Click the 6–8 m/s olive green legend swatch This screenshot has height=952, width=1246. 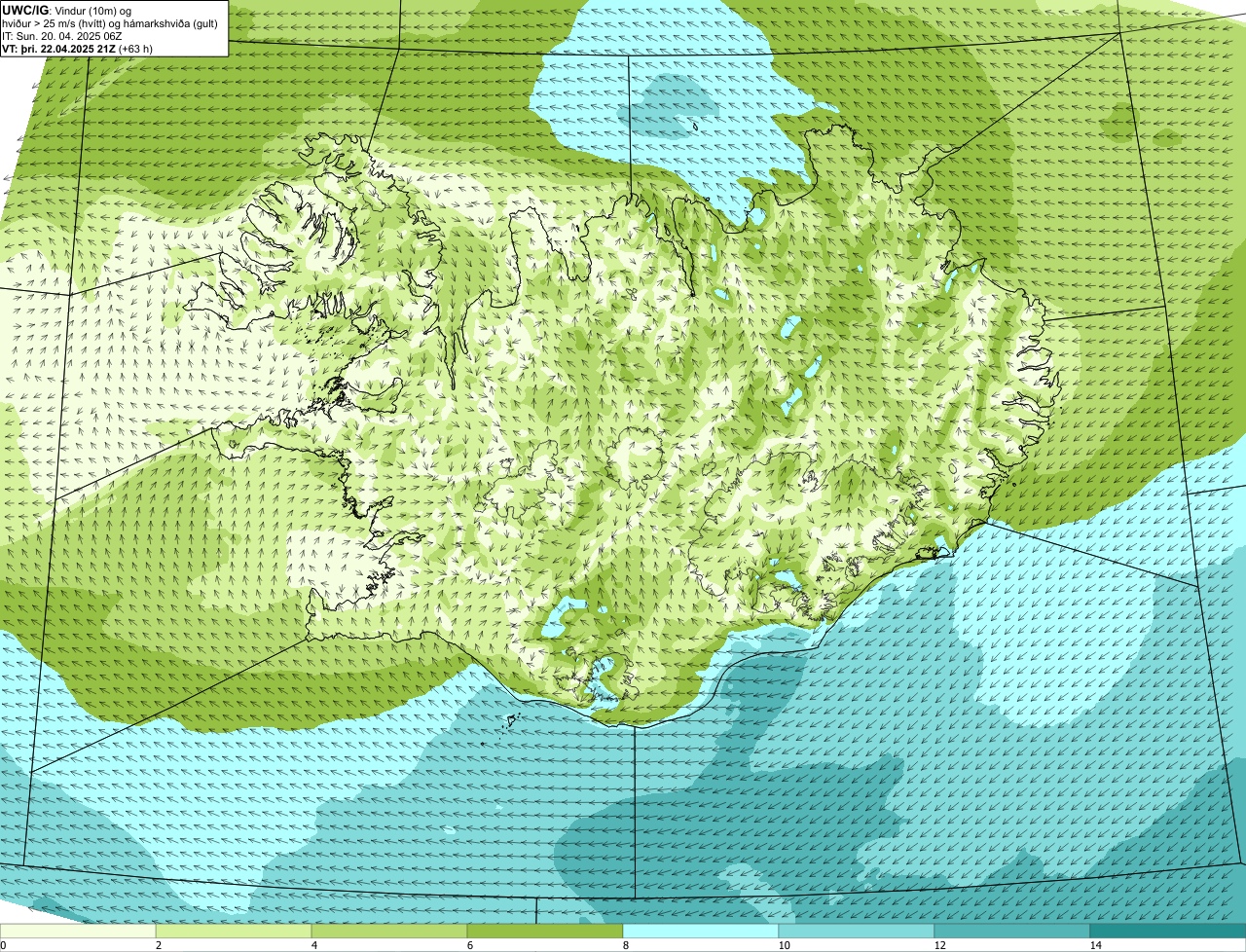pos(545,932)
